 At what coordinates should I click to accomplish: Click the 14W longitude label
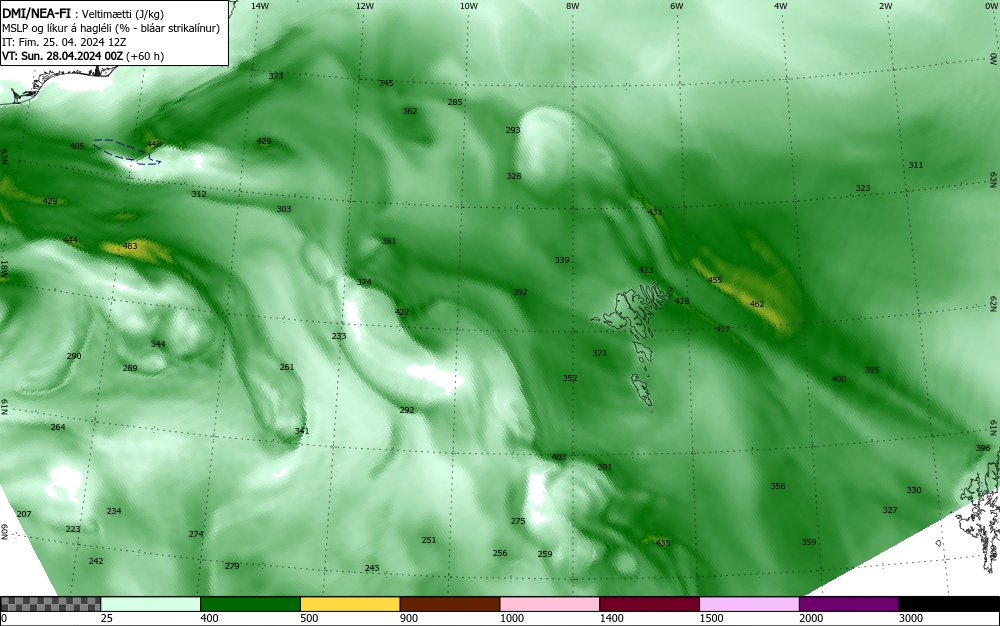[x=260, y=6]
